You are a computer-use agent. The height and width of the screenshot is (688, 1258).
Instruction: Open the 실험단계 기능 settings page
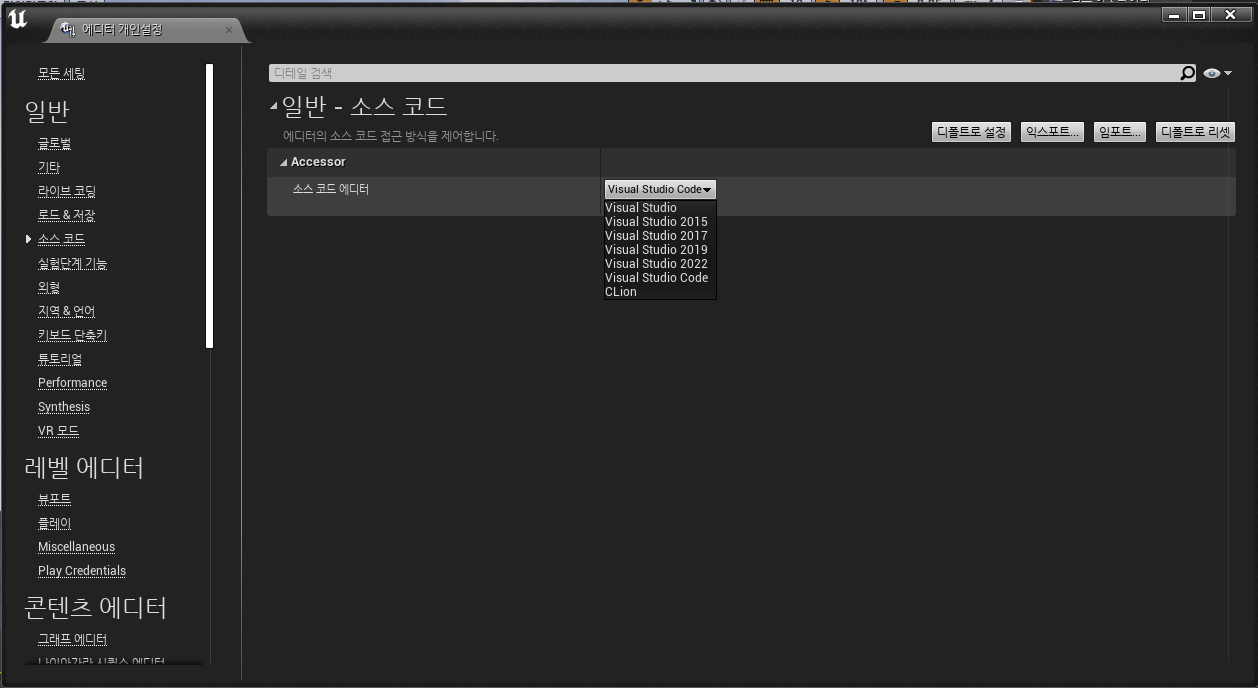coord(73,263)
